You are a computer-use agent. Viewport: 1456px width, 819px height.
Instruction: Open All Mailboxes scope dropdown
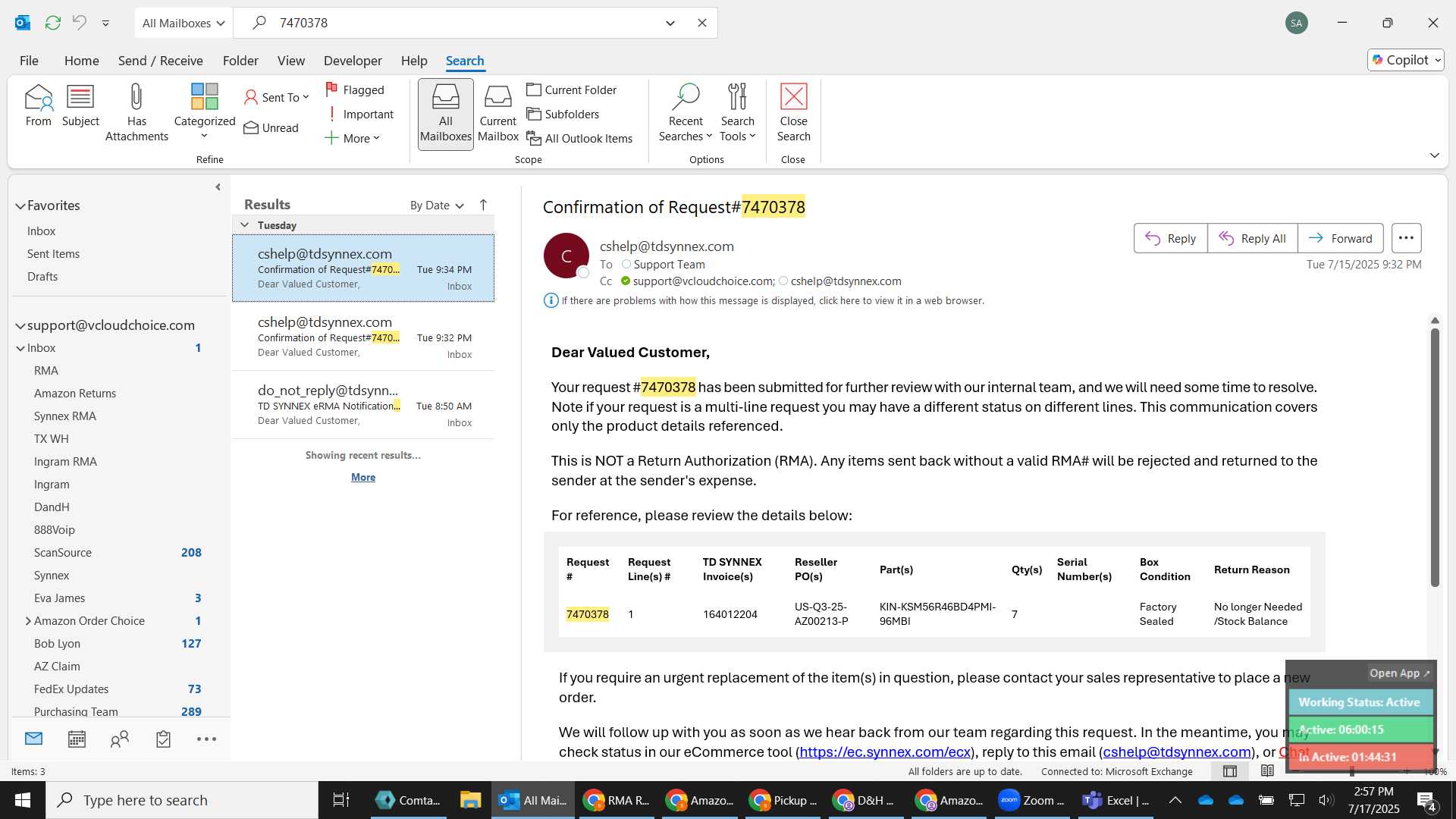point(184,23)
